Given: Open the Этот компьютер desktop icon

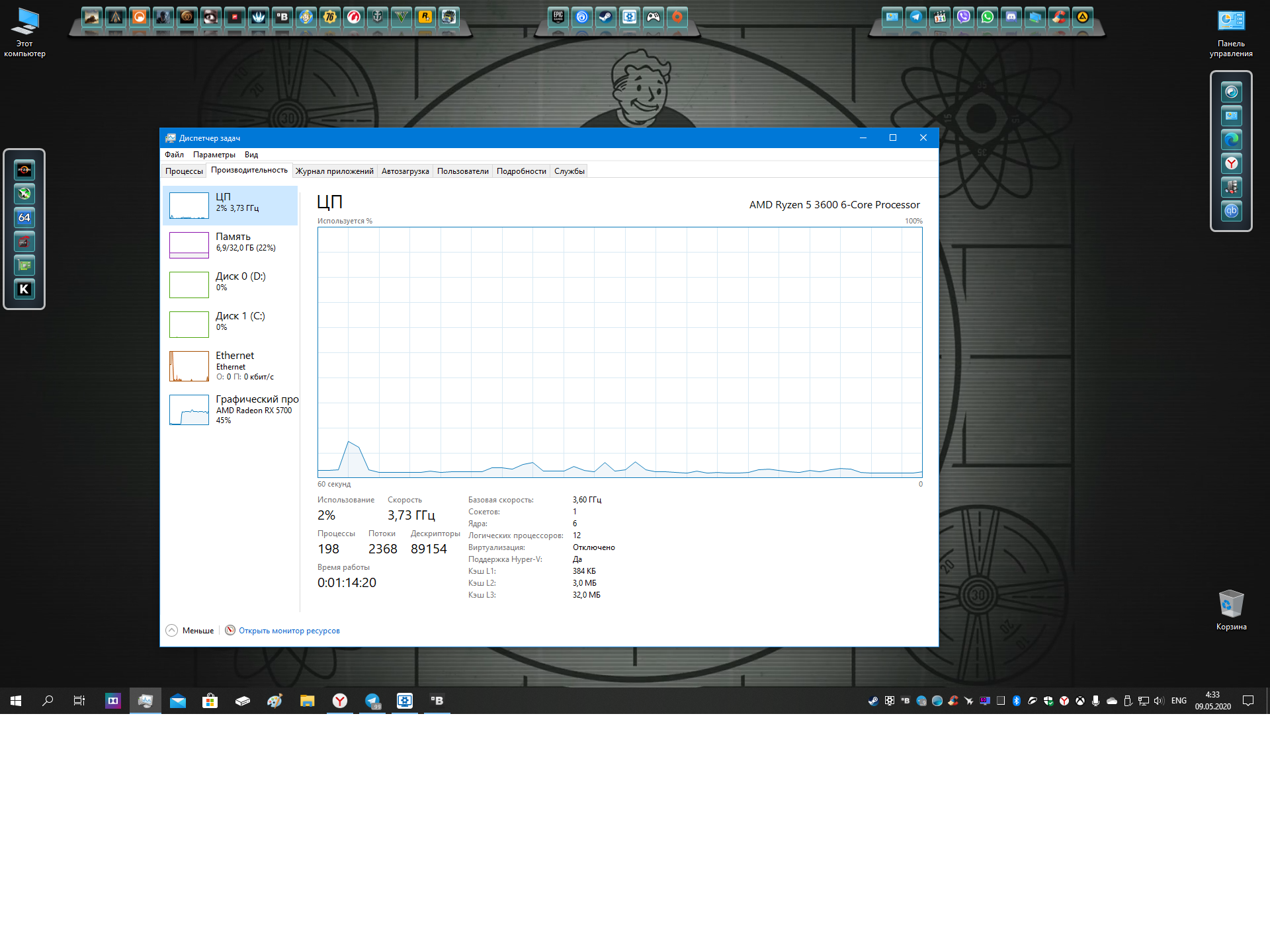Looking at the screenshot, I should [x=25, y=32].
